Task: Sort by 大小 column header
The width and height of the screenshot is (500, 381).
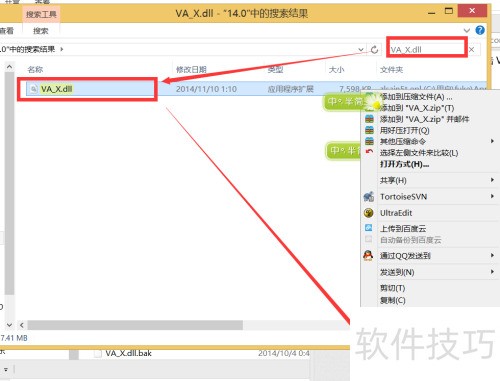Action: point(336,69)
